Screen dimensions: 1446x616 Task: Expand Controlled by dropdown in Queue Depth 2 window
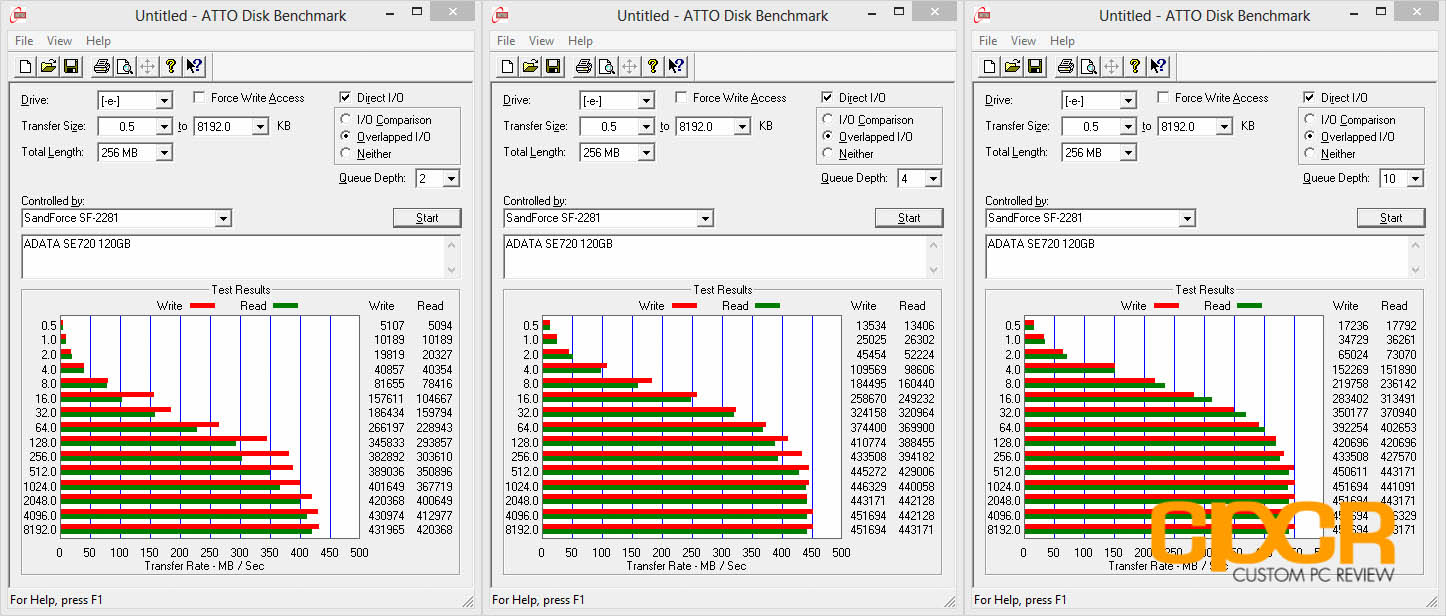tap(223, 218)
